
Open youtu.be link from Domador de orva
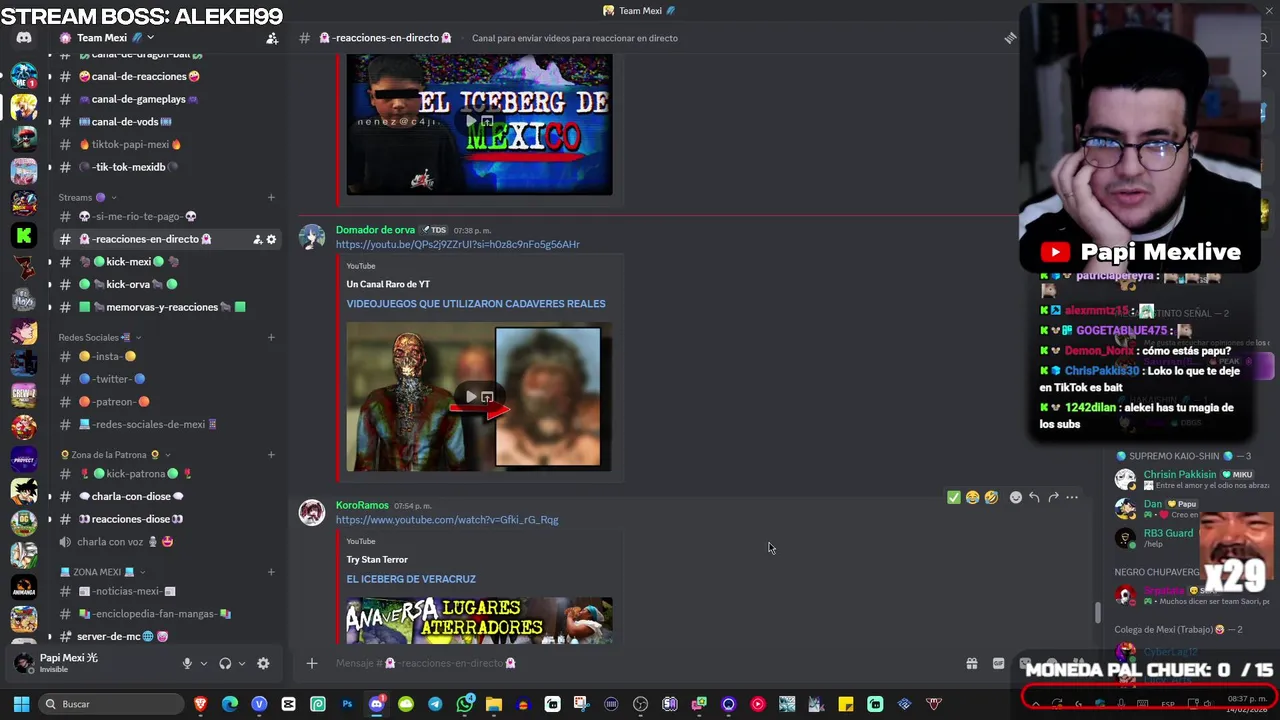[457, 244]
